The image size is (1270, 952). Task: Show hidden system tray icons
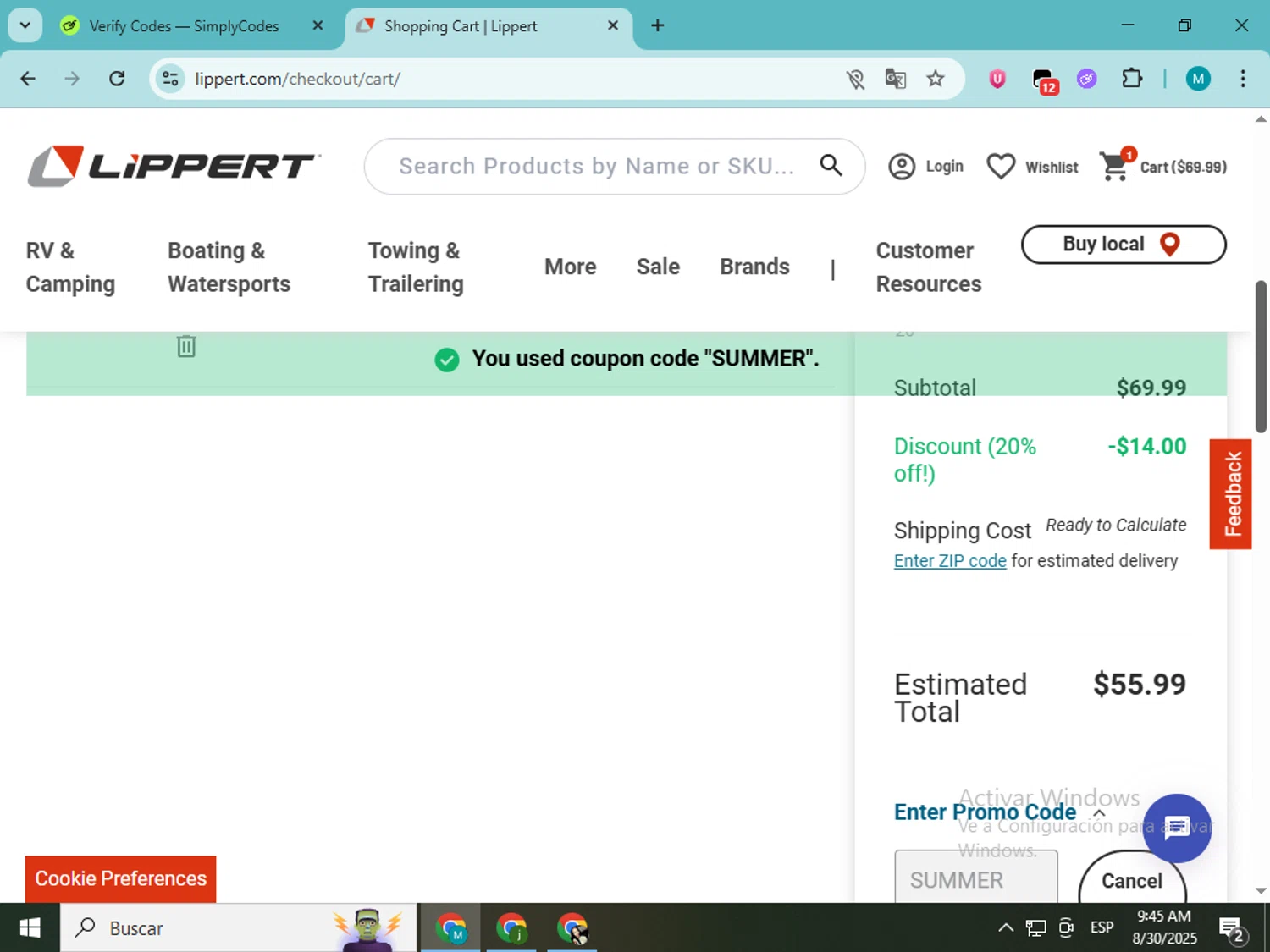1005,928
